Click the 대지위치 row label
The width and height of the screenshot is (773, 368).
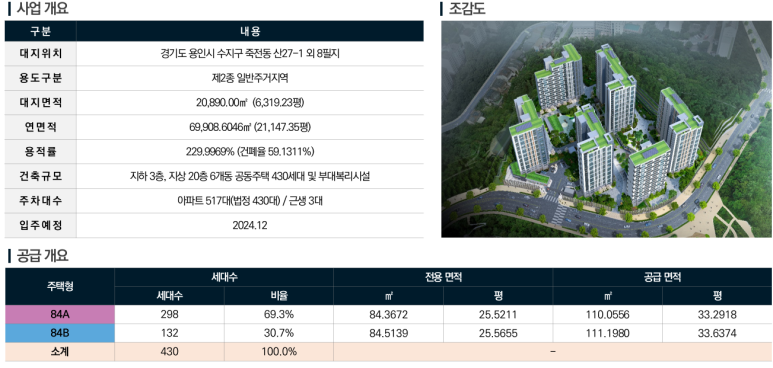point(40,53)
